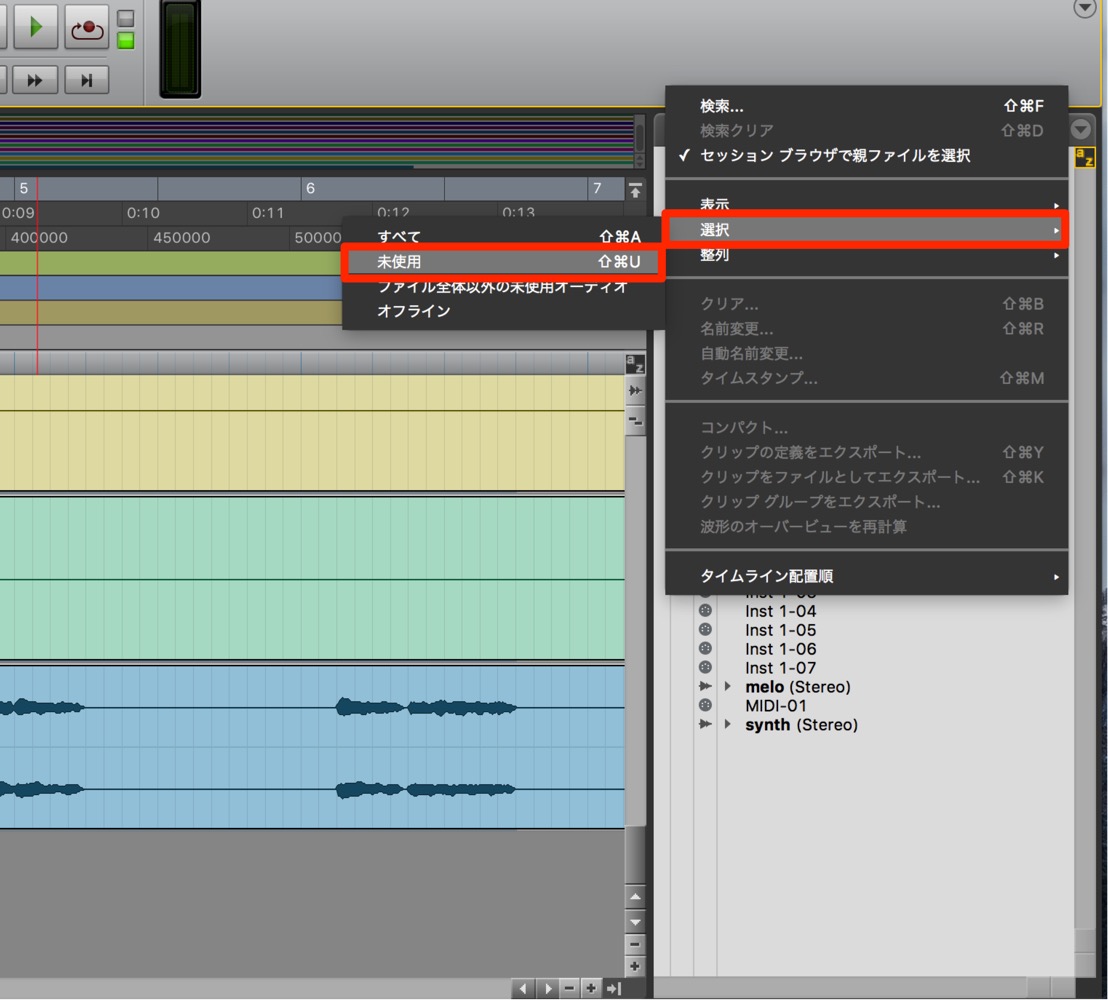The image size is (1108, 1000).
Task: Click the Go to End button
Action: (x=87, y=80)
